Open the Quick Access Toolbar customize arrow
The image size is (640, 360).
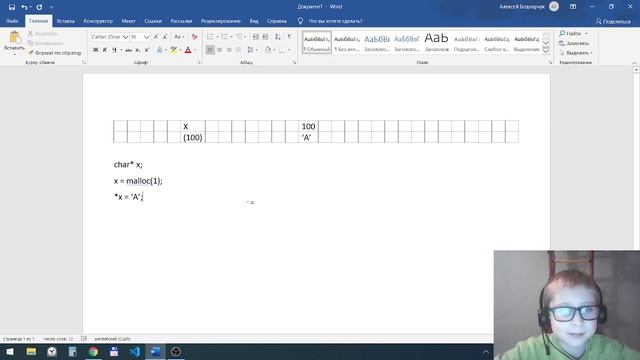click(51, 7)
